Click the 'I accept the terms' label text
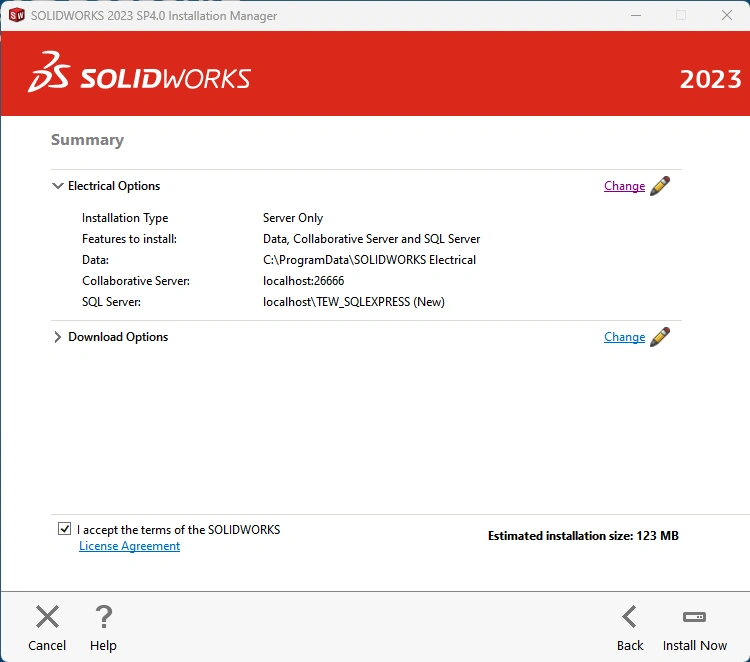This screenshot has width=750, height=662. coord(178,530)
